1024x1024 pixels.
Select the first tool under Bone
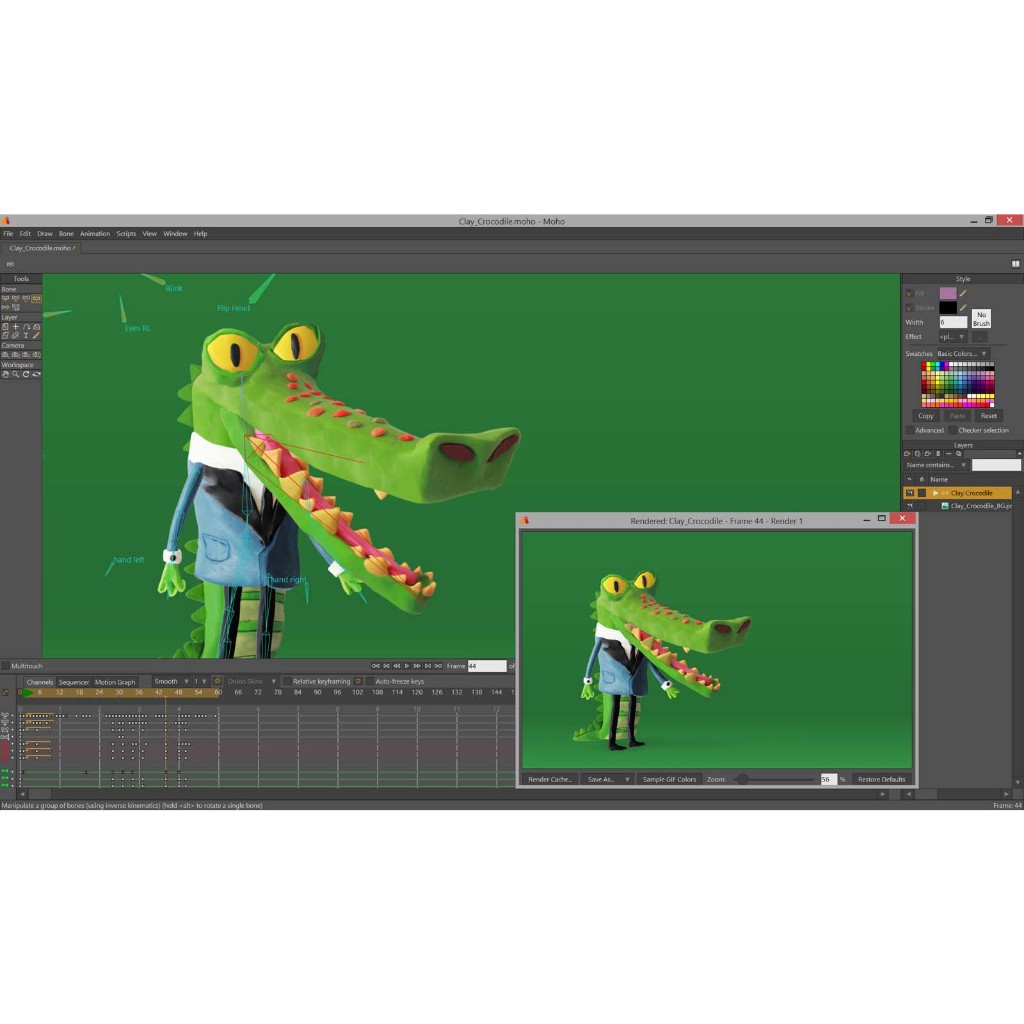click(x=5, y=298)
